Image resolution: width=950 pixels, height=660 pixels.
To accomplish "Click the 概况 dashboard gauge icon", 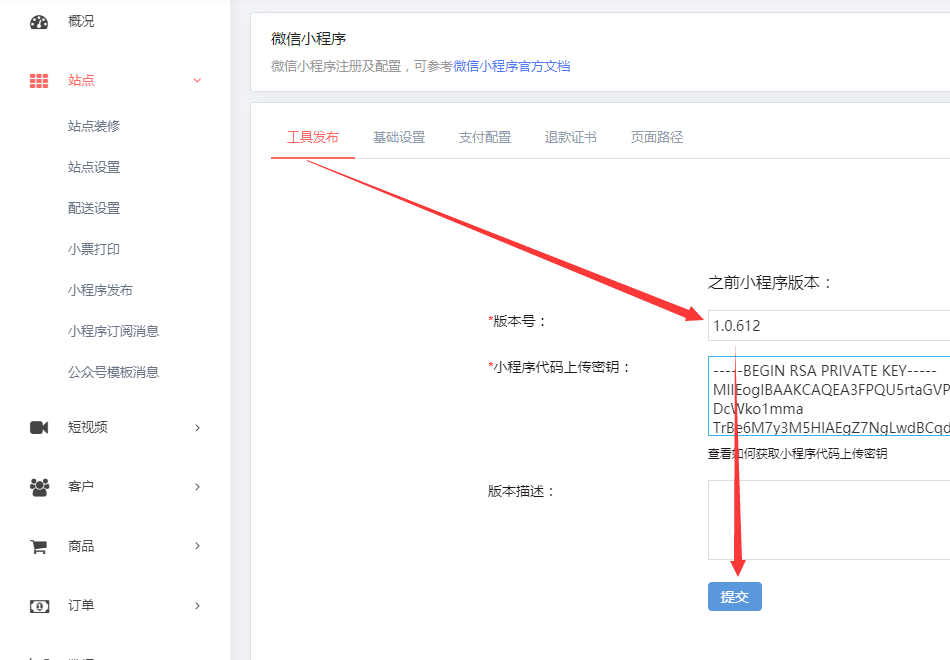I will 39,22.
